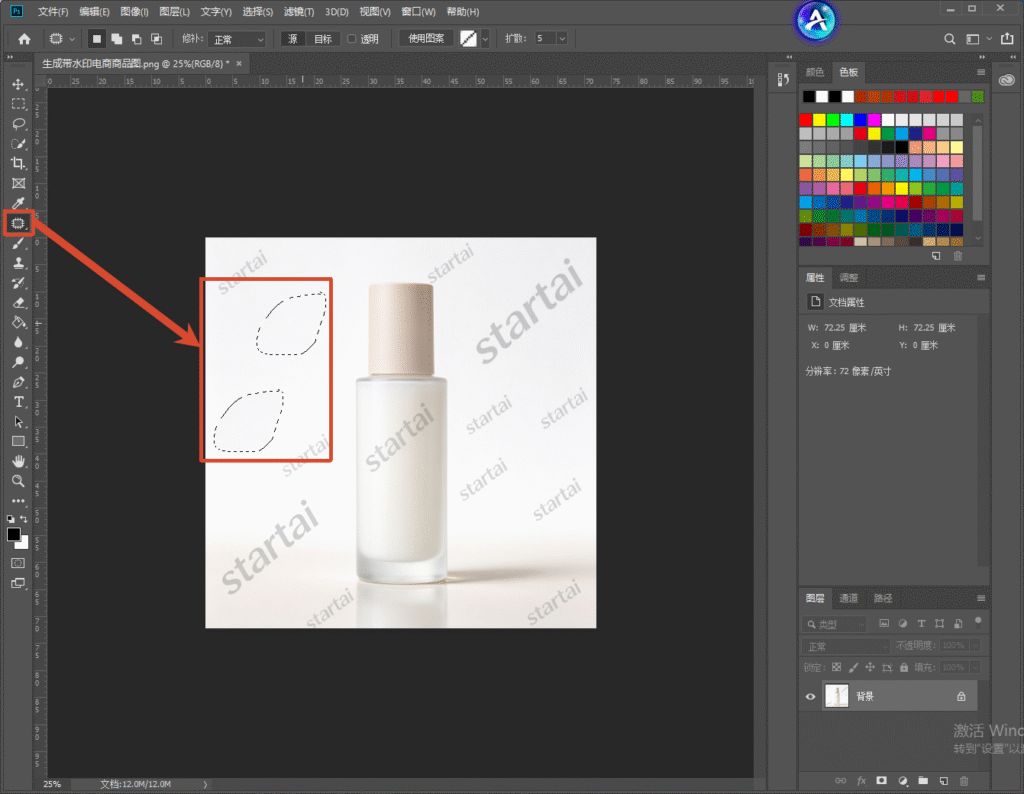
Task: Click the delete layer trash icon
Action: pos(964,781)
